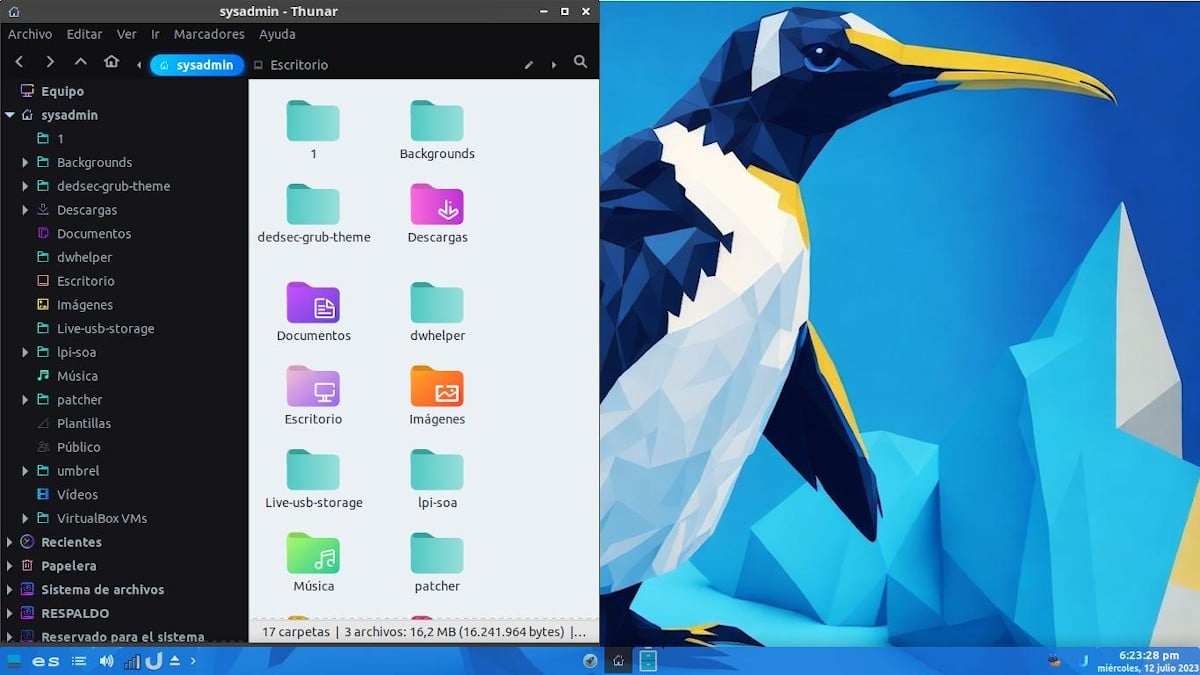Open the Archivo menu
Screen dimensions: 1200x675
(x=30, y=34)
